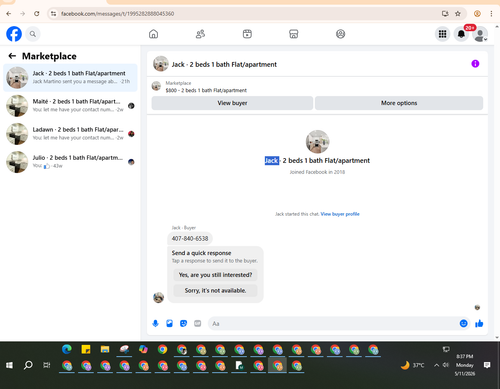Select the Ladawn conversation in list
The image size is (500, 389).
[70, 134]
